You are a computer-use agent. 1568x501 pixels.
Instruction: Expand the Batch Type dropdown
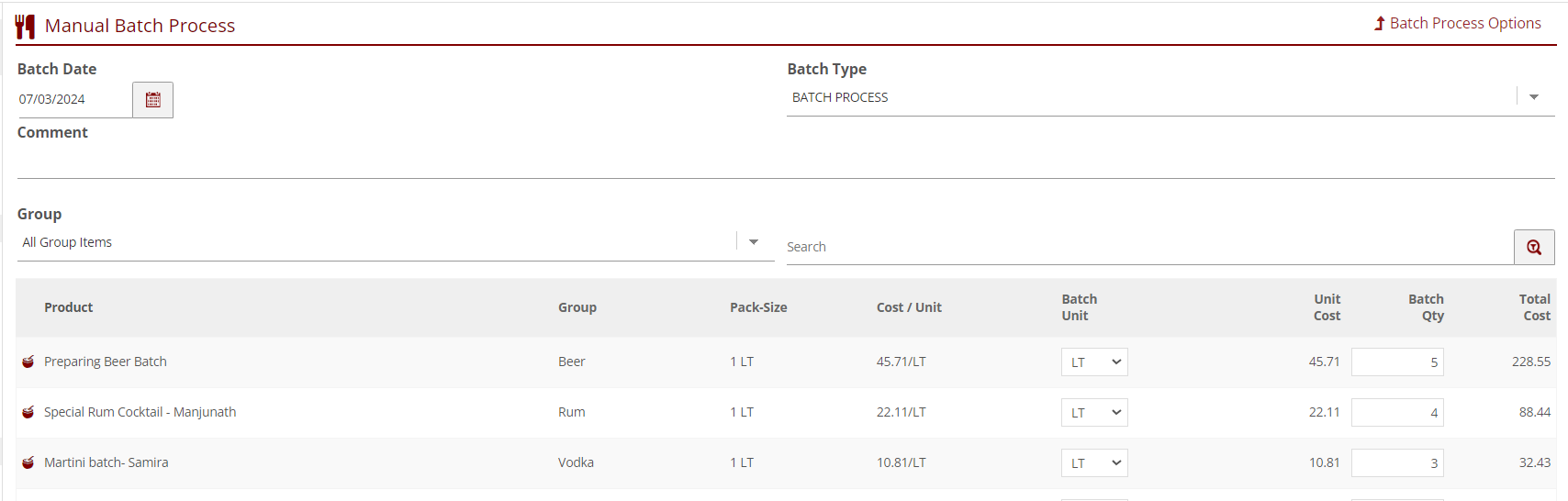coord(1533,97)
